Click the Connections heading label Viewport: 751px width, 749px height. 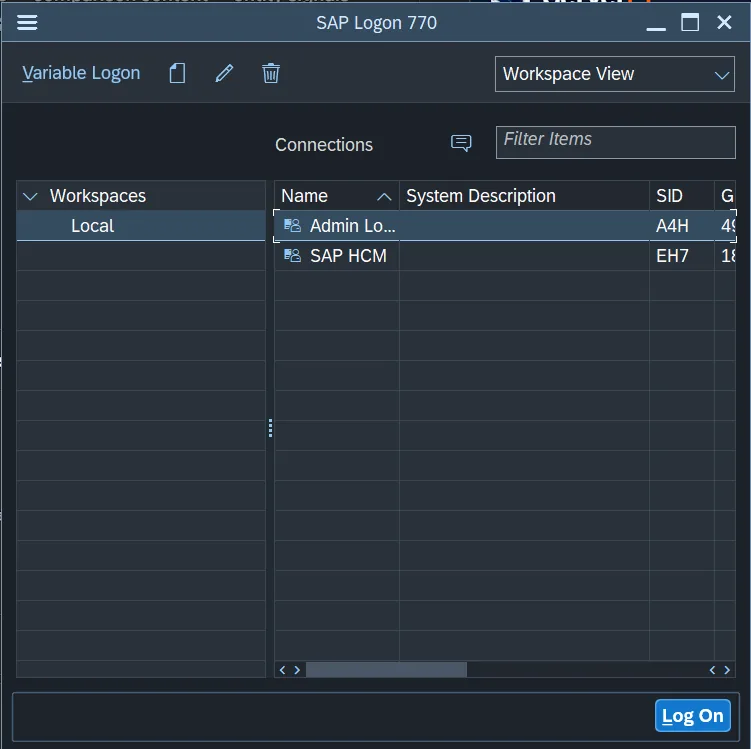pyautogui.click(x=324, y=145)
